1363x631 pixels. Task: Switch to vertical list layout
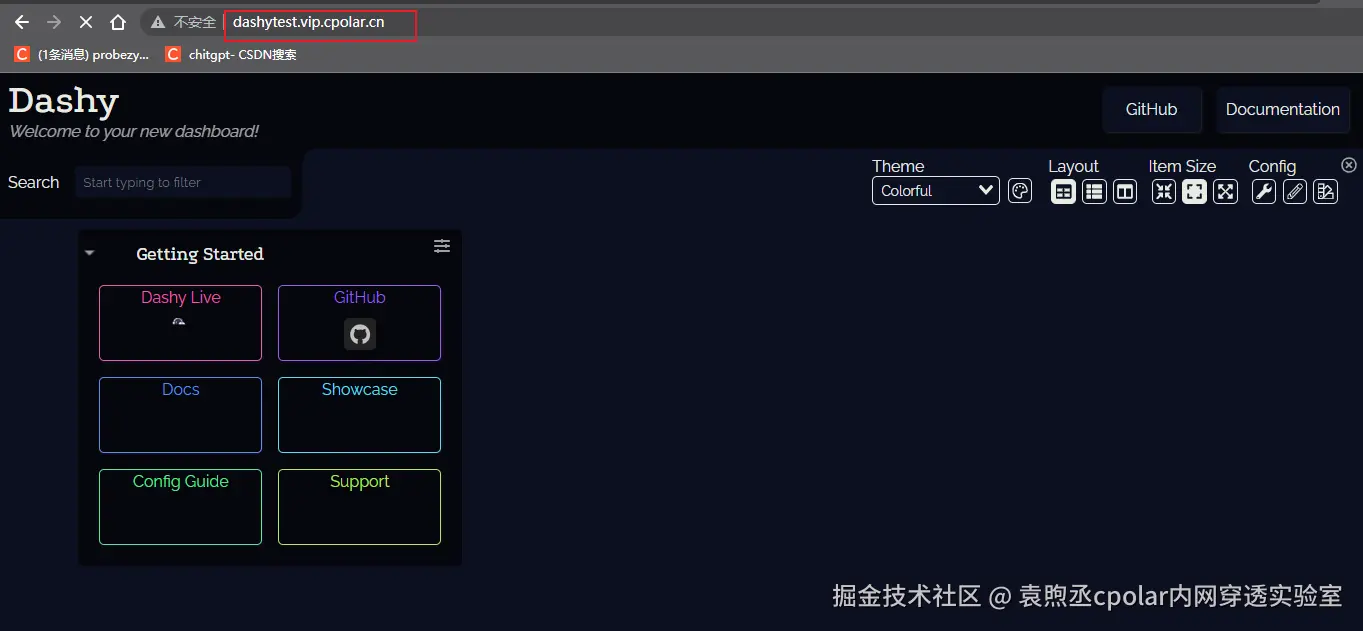tap(1095, 191)
